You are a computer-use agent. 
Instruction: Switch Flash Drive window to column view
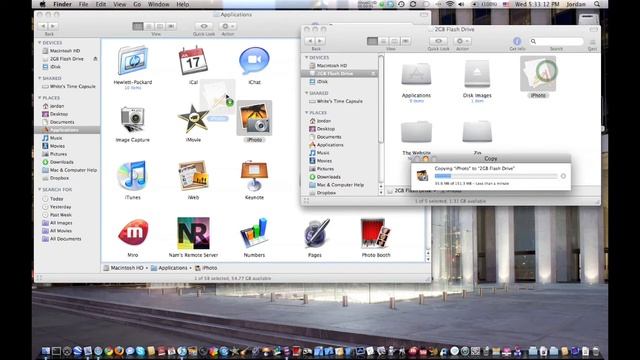click(394, 41)
